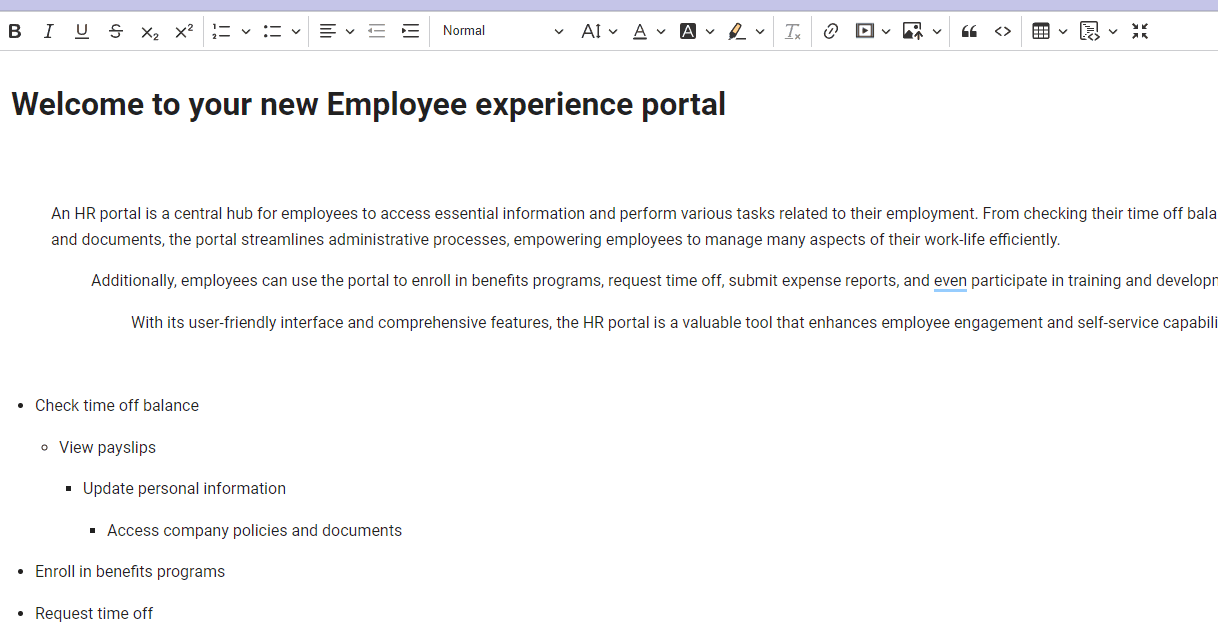Click the underlined word 'even'
This screenshot has height=644, width=1218.
click(x=950, y=281)
